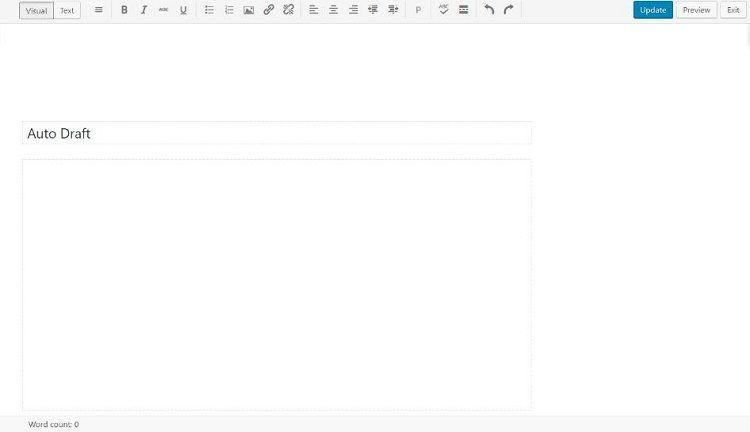Insert a hyperlink
The height and width of the screenshot is (432, 750).
click(x=268, y=10)
